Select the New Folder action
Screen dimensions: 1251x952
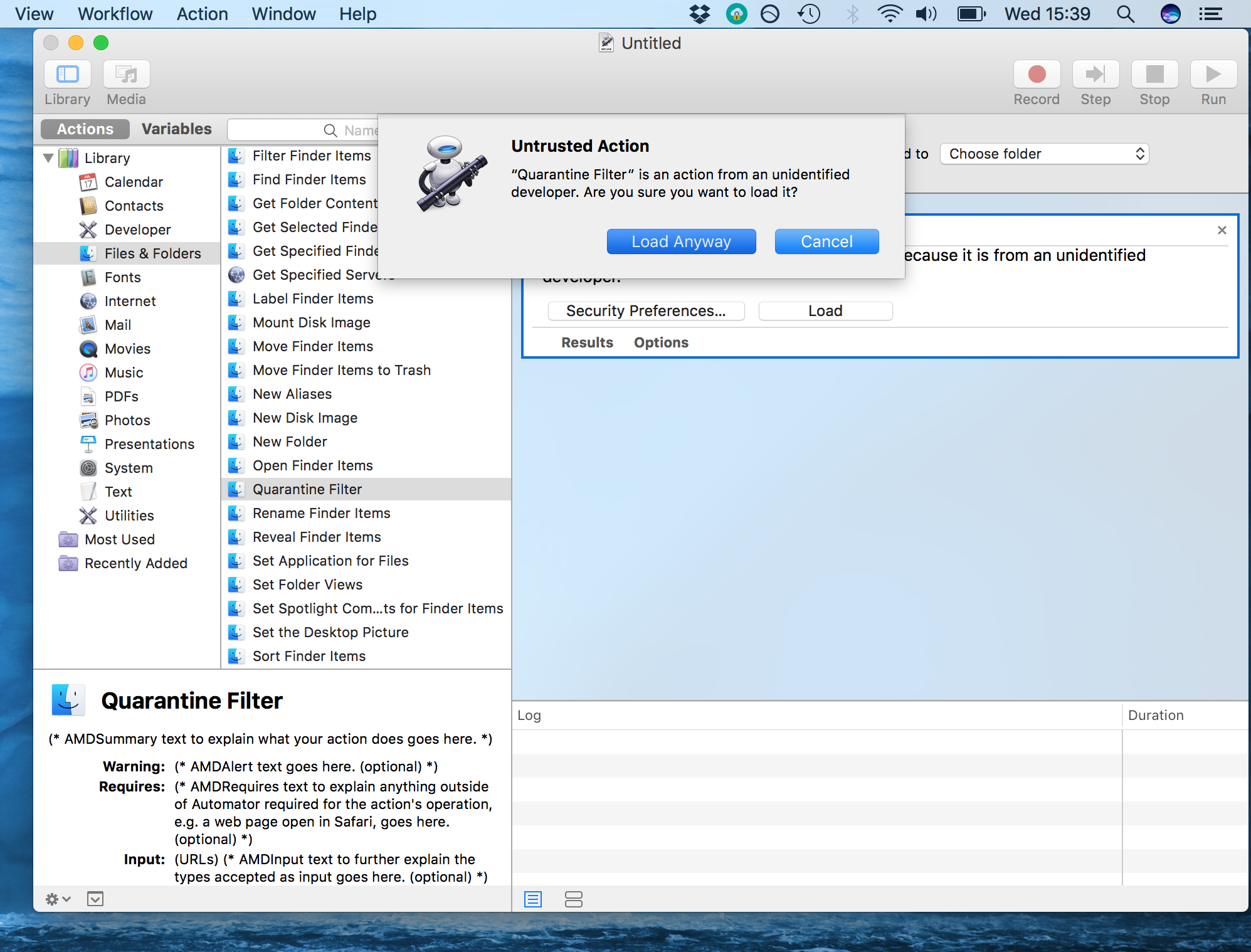(x=366, y=442)
